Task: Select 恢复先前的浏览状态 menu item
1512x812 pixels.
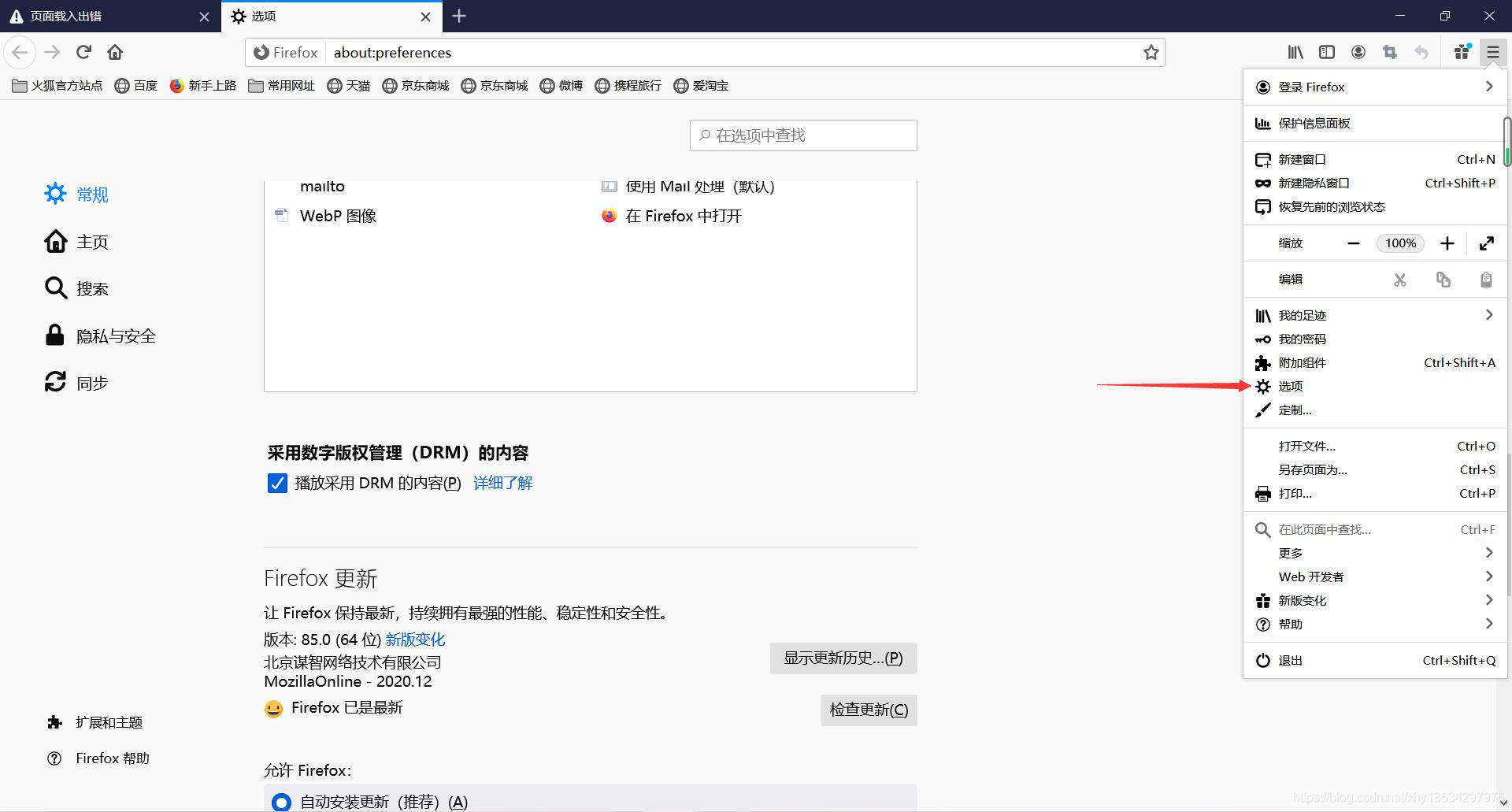Action: pos(1374,206)
